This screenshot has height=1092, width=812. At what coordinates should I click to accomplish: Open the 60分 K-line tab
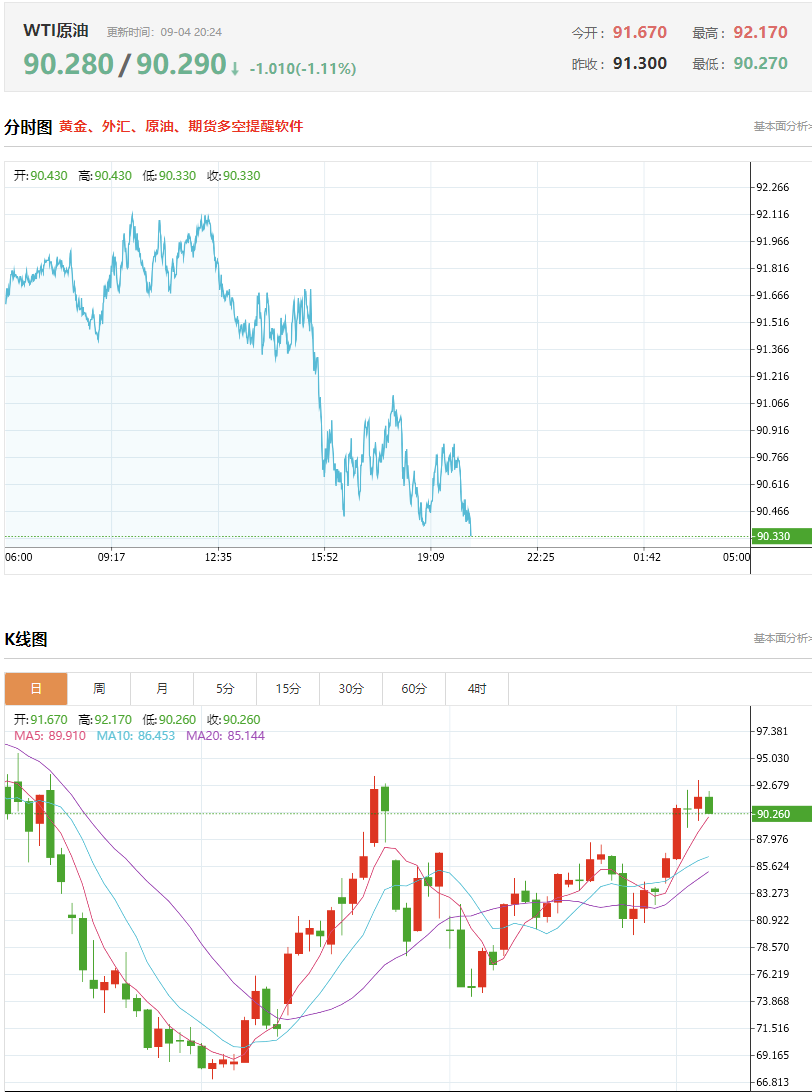pyautogui.click(x=414, y=689)
